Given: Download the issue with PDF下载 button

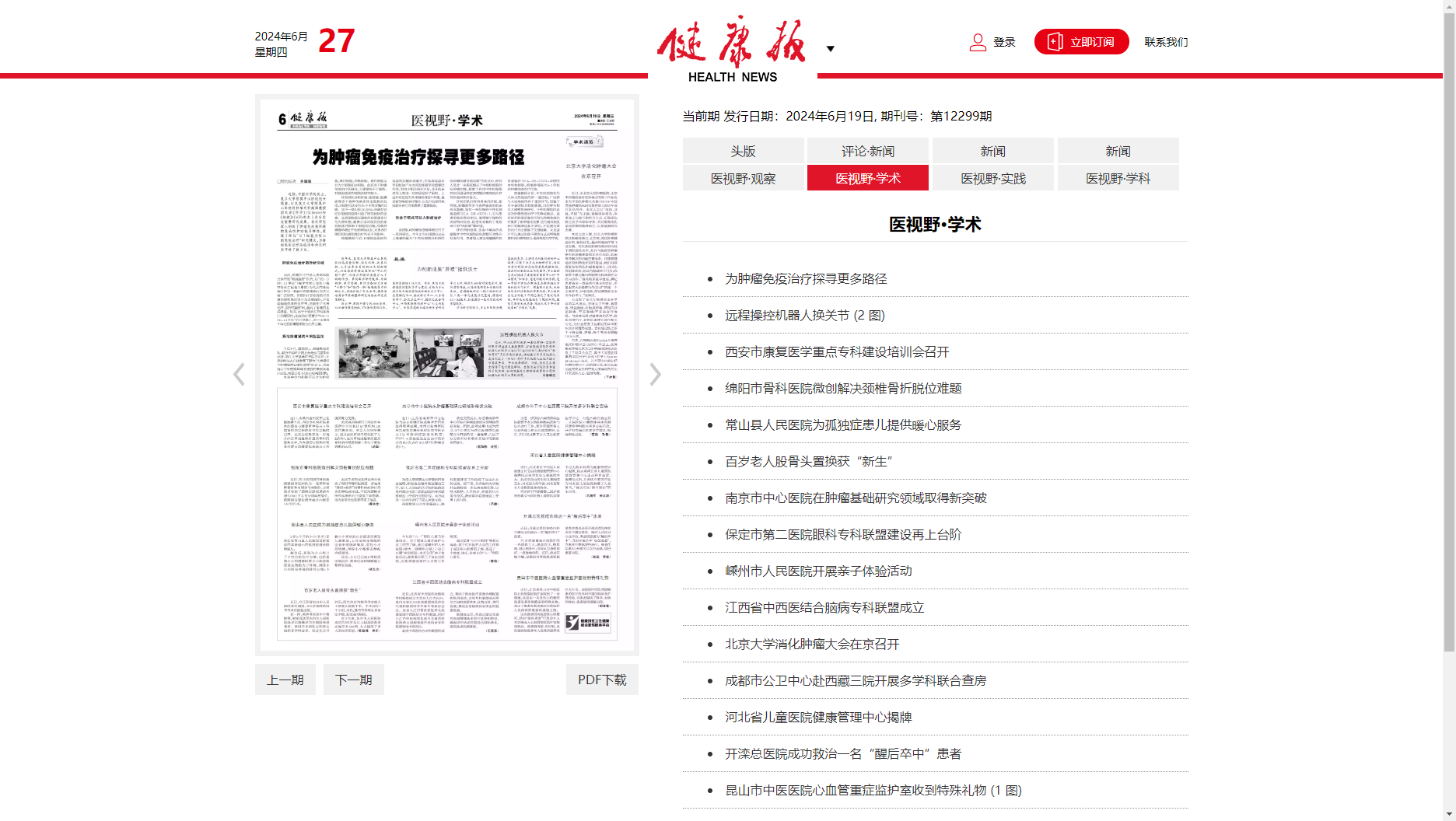Looking at the screenshot, I should click(601, 680).
